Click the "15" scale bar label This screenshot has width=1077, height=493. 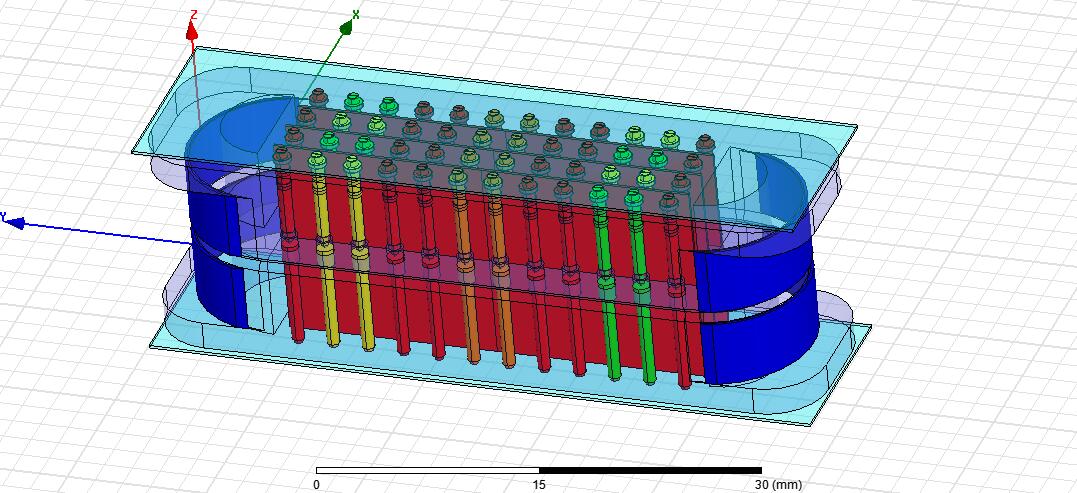(x=538, y=485)
